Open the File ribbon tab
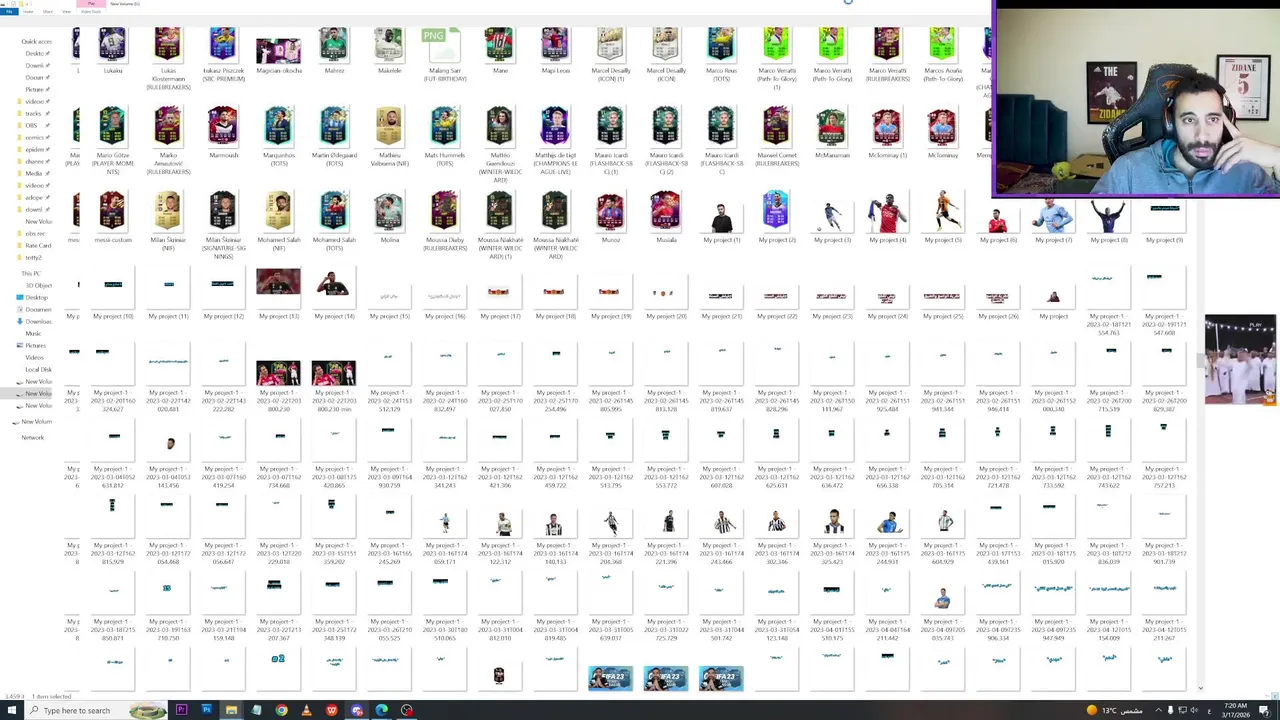The height and width of the screenshot is (720, 1280). click(x=8, y=11)
